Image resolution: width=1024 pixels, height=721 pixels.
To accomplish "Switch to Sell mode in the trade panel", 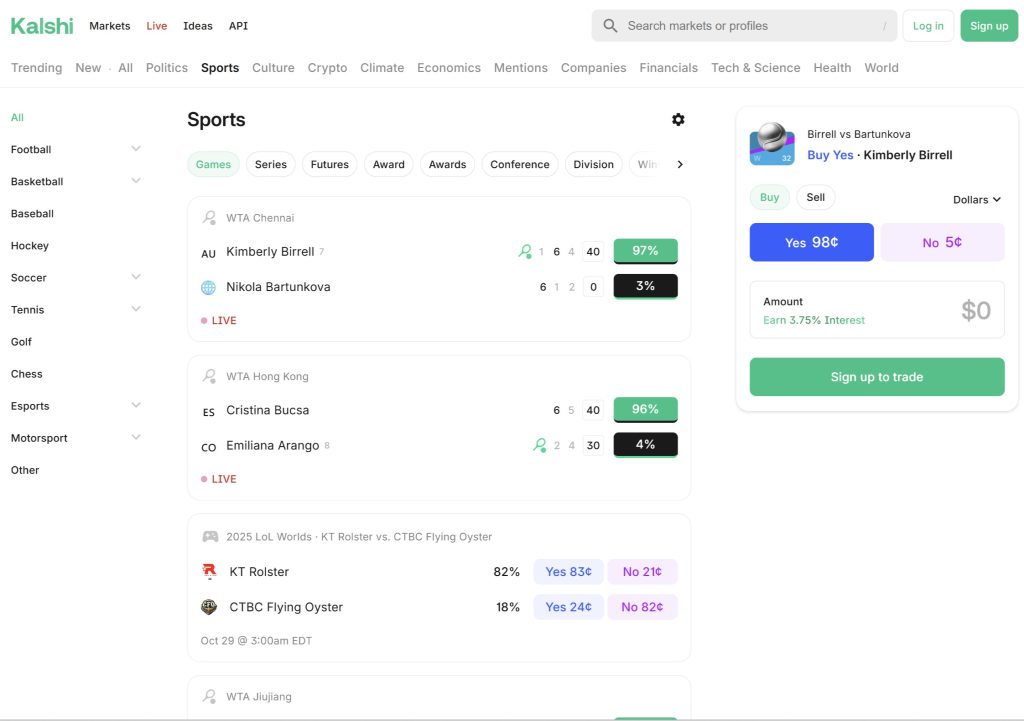I will point(815,197).
